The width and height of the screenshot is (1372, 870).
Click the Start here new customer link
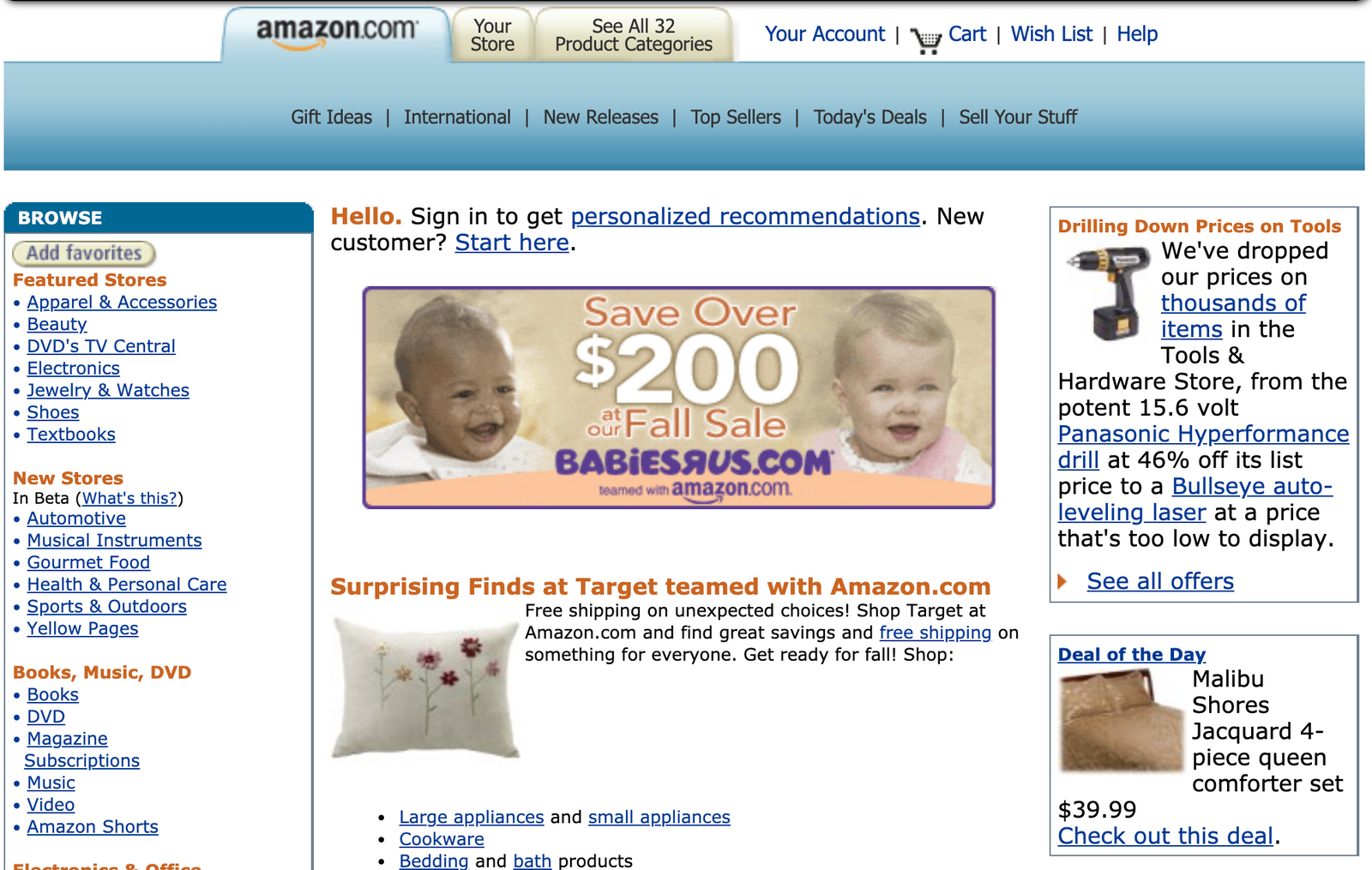click(x=512, y=243)
